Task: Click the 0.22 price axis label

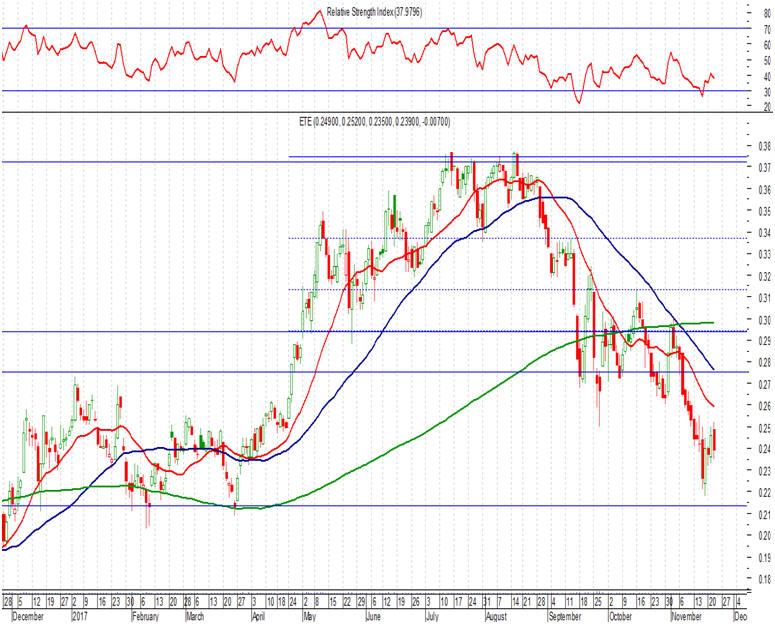Action: click(765, 492)
